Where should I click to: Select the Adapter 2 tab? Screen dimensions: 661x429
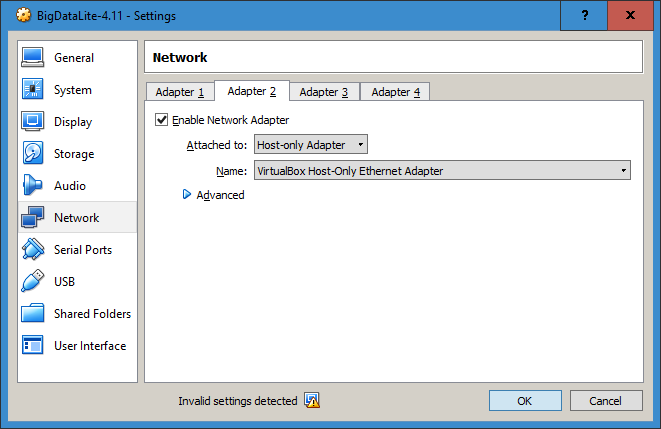coord(252,91)
